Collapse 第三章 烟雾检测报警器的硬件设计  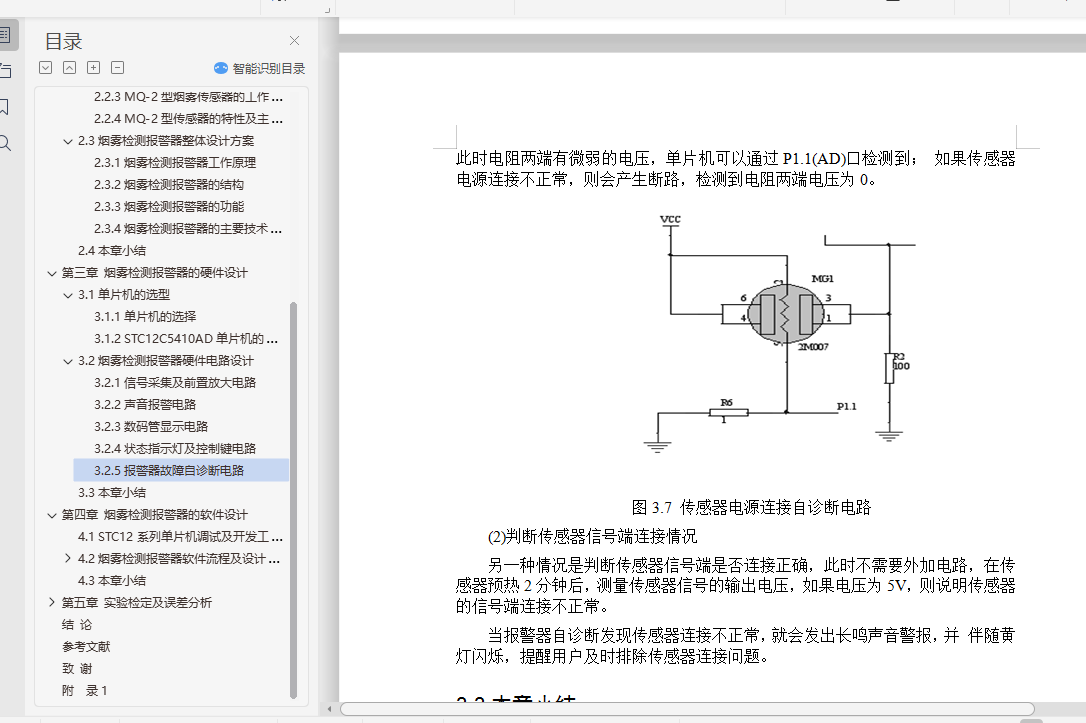point(51,273)
